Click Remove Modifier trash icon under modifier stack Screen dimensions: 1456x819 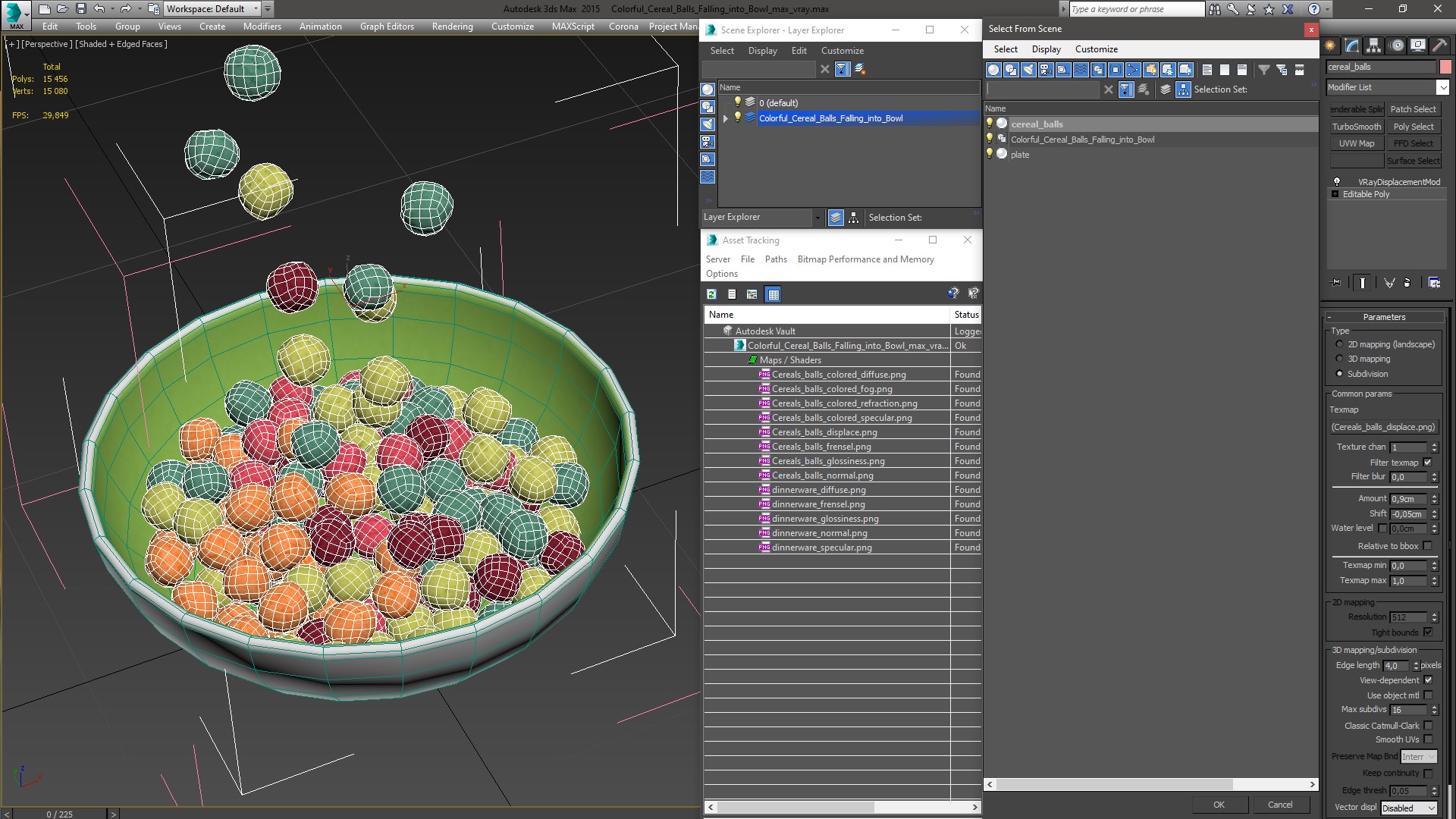point(1407,283)
